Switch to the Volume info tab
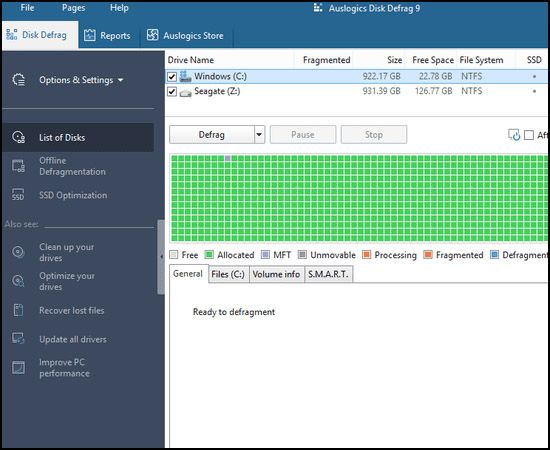 pos(276,274)
